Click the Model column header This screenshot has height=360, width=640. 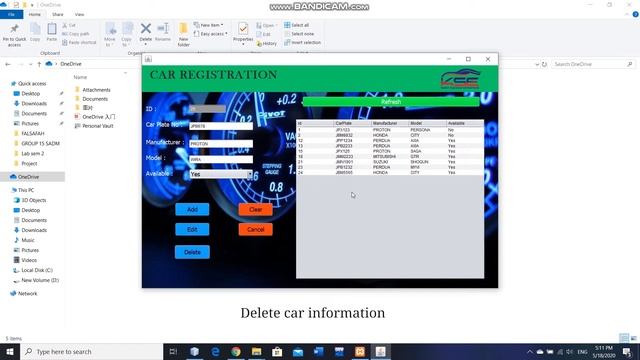point(427,123)
